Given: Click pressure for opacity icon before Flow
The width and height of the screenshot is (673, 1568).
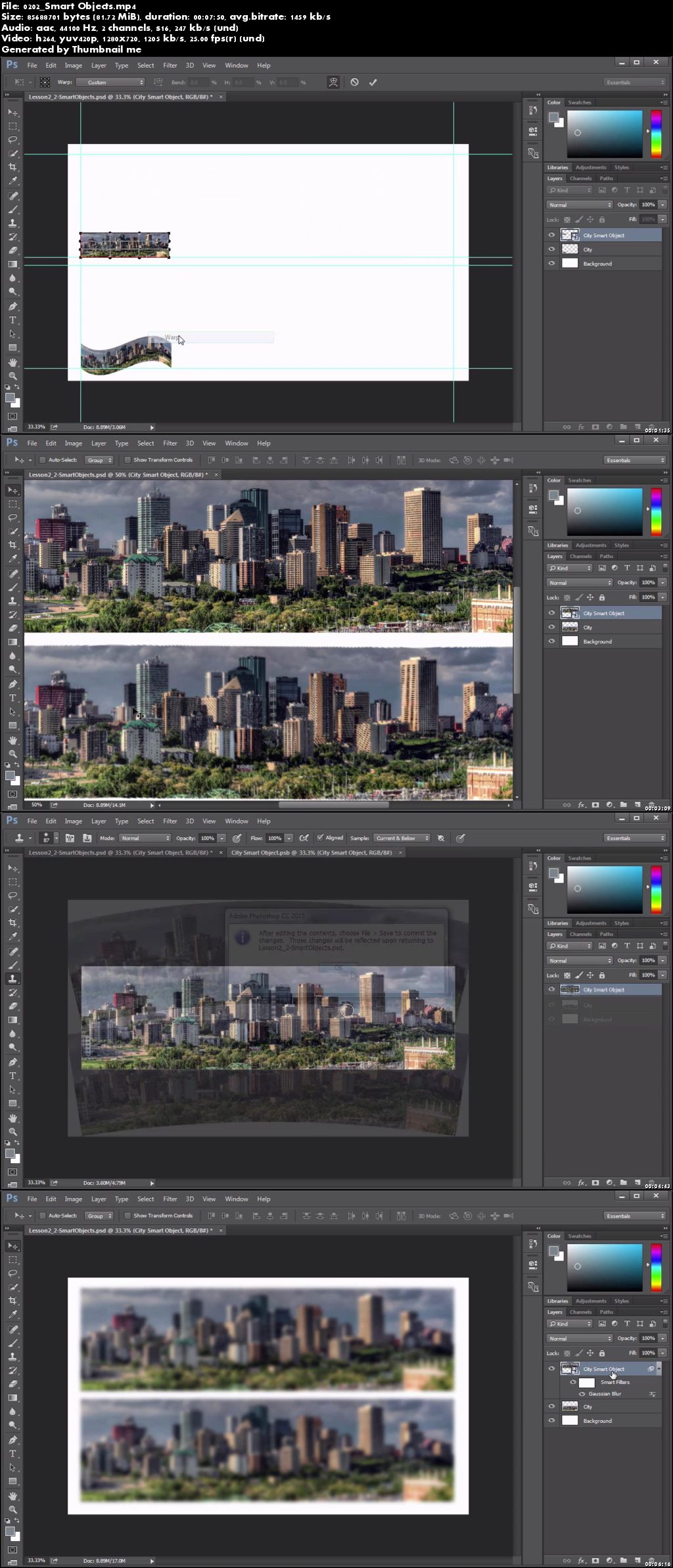Looking at the screenshot, I should 237,838.
